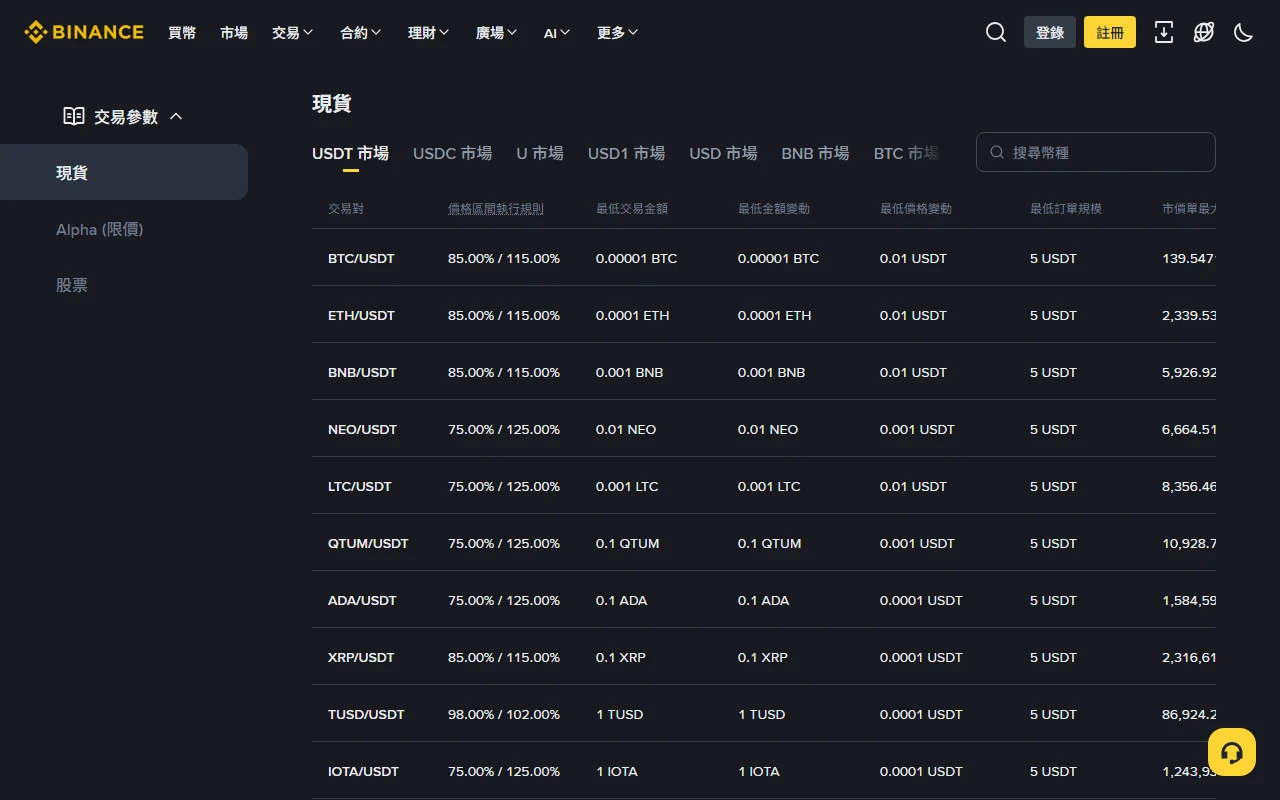Click the LTC/USDT trading pair
Screen dimensions: 1280x800
tap(360, 486)
